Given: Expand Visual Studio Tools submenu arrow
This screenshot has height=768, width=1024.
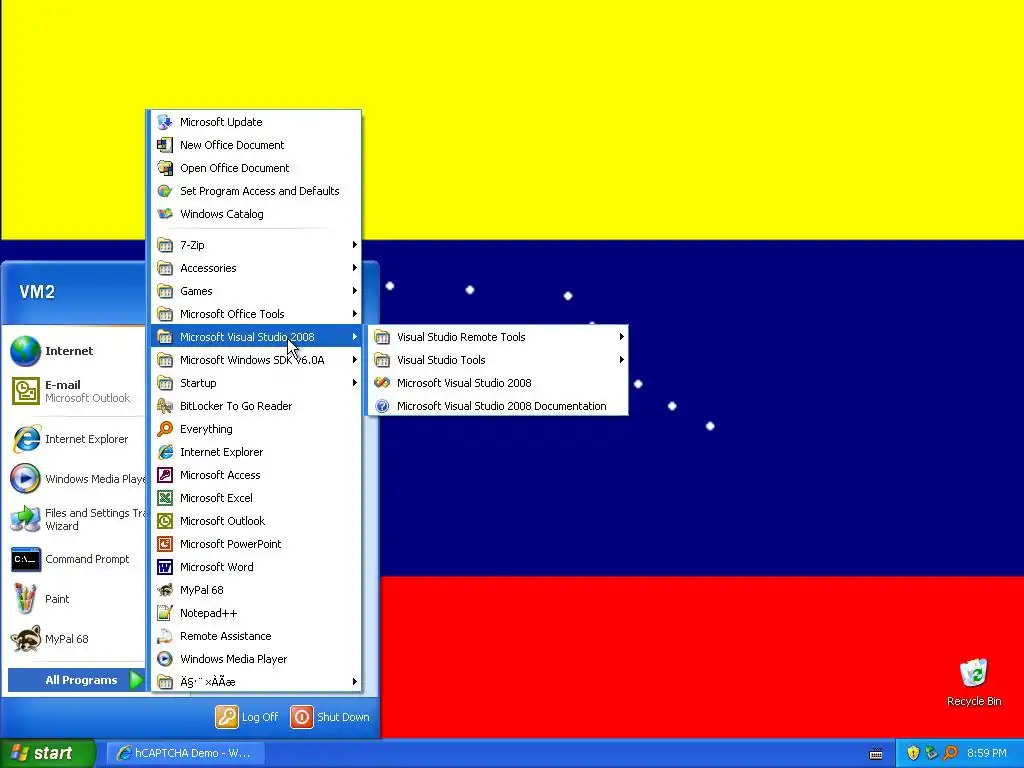Looking at the screenshot, I should point(621,360).
